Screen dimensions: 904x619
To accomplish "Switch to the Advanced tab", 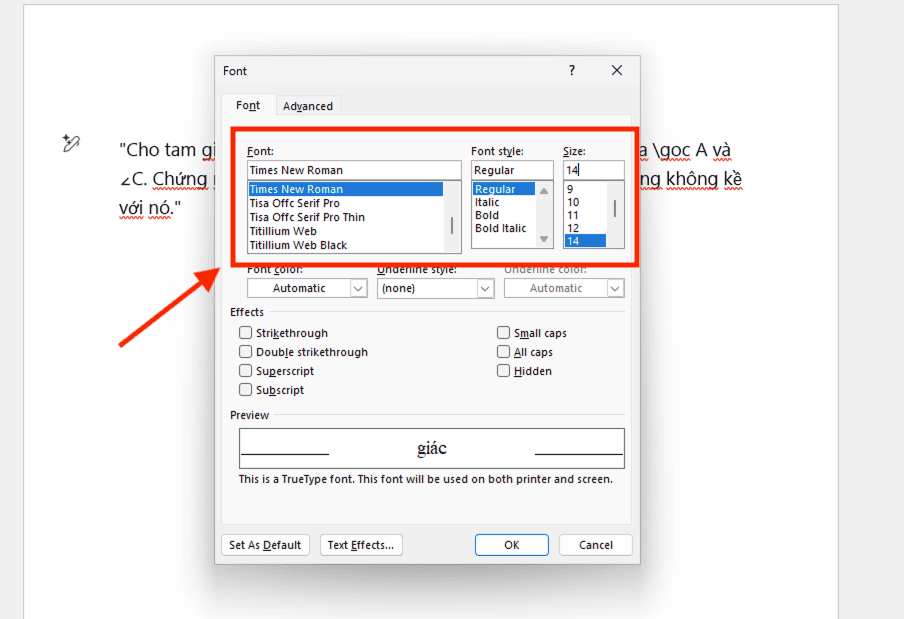I will [x=308, y=106].
